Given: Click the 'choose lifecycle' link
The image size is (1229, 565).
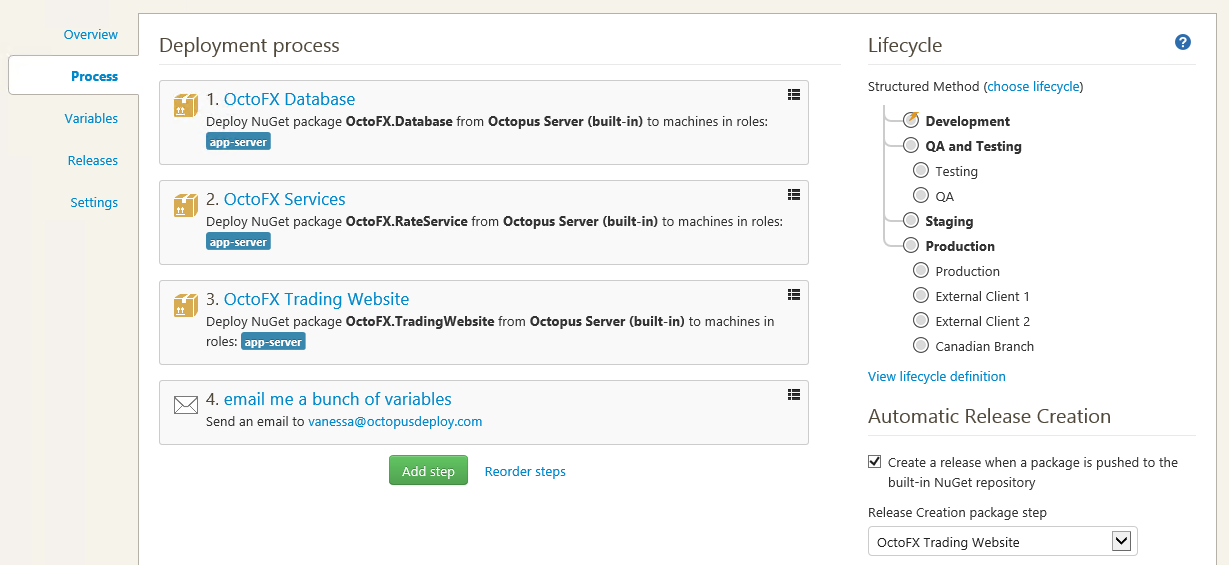Looking at the screenshot, I should pyautogui.click(x=1034, y=87).
